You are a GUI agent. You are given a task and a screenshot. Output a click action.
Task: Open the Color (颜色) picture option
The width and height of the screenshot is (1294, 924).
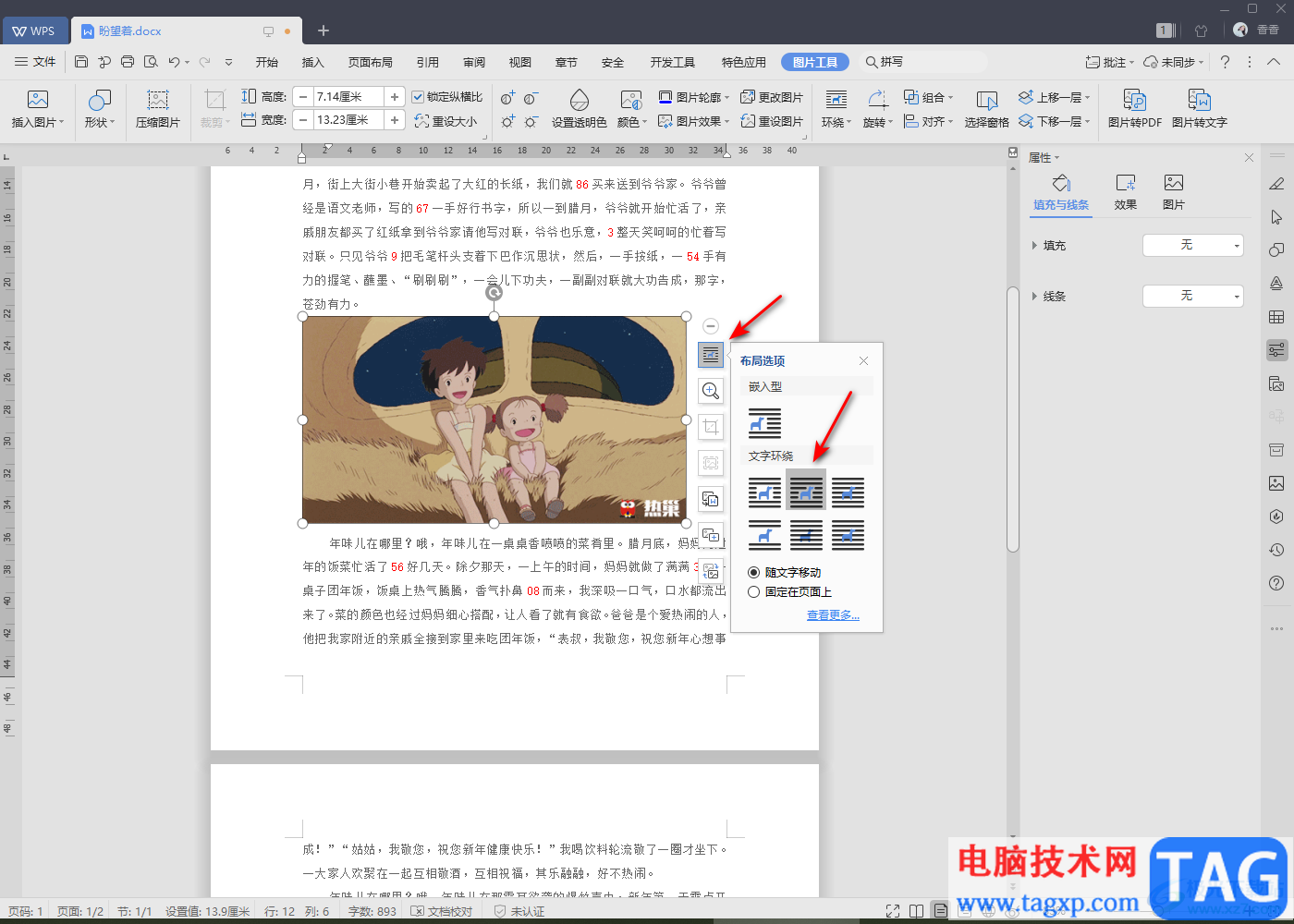(x=631, y=109)
